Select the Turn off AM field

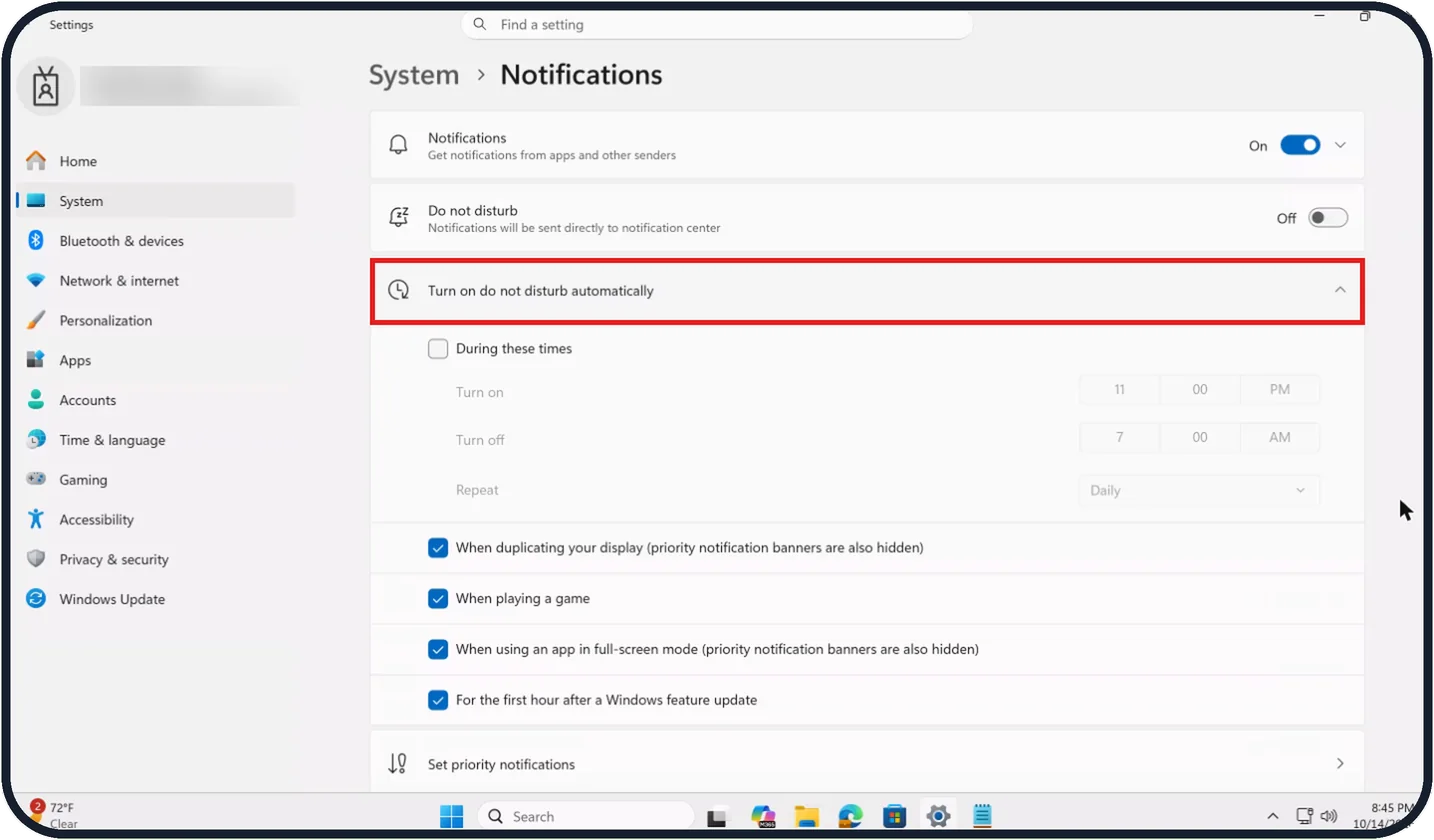(x=1280, y=437)
